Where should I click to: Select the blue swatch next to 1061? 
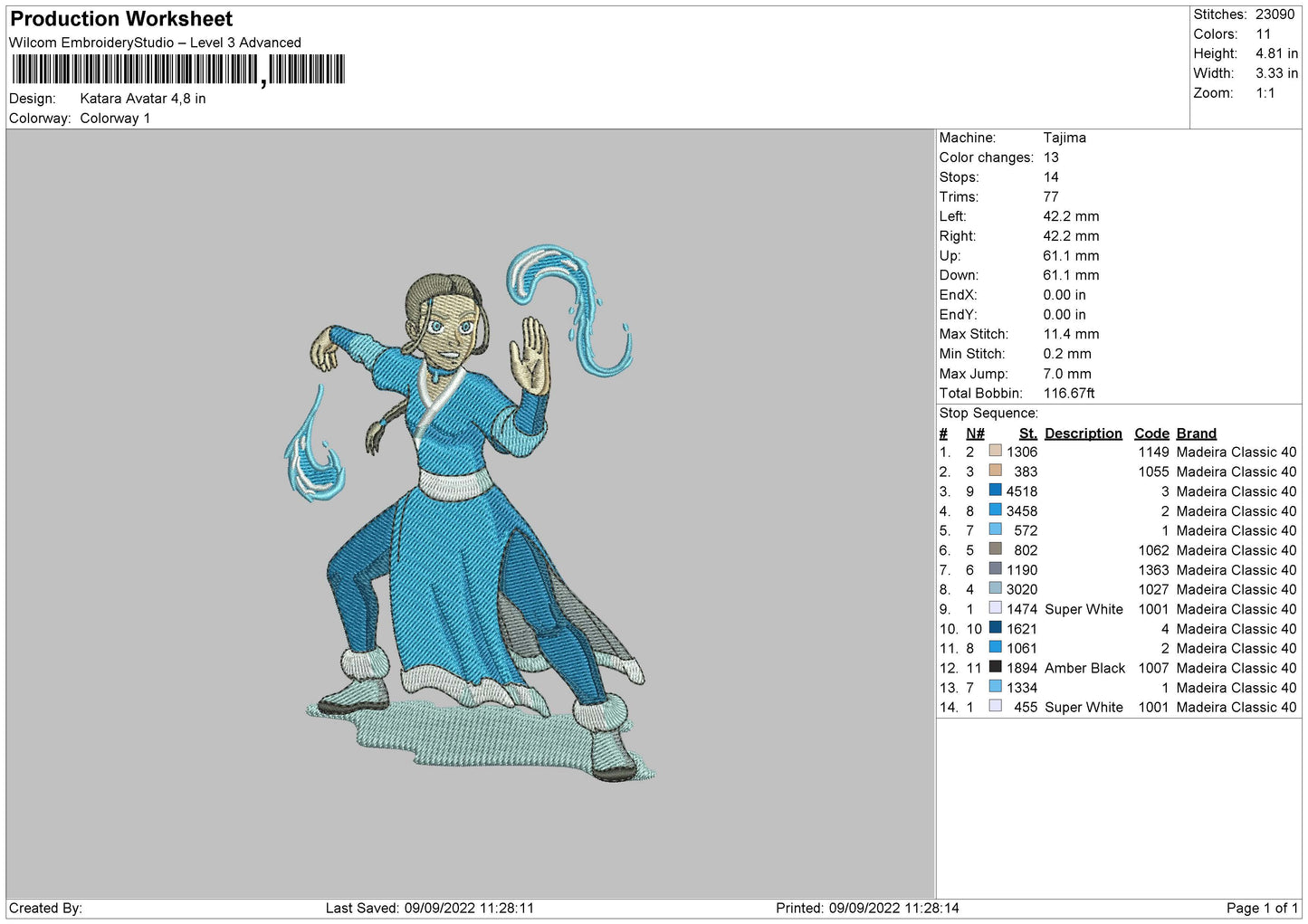point(996,647)
